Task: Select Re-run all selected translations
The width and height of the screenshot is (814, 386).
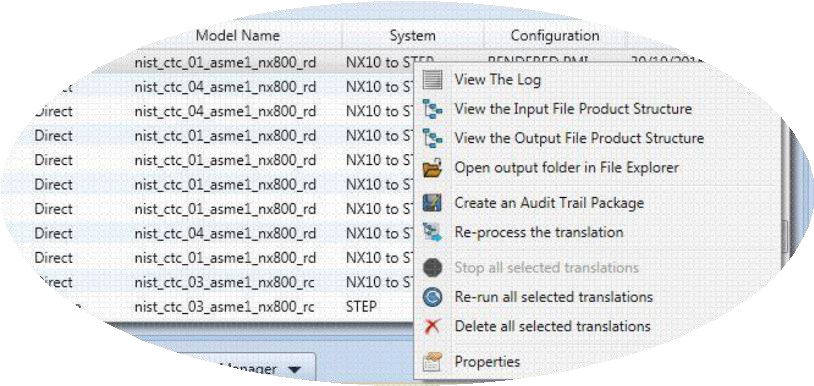Action: tap(553, 297)
